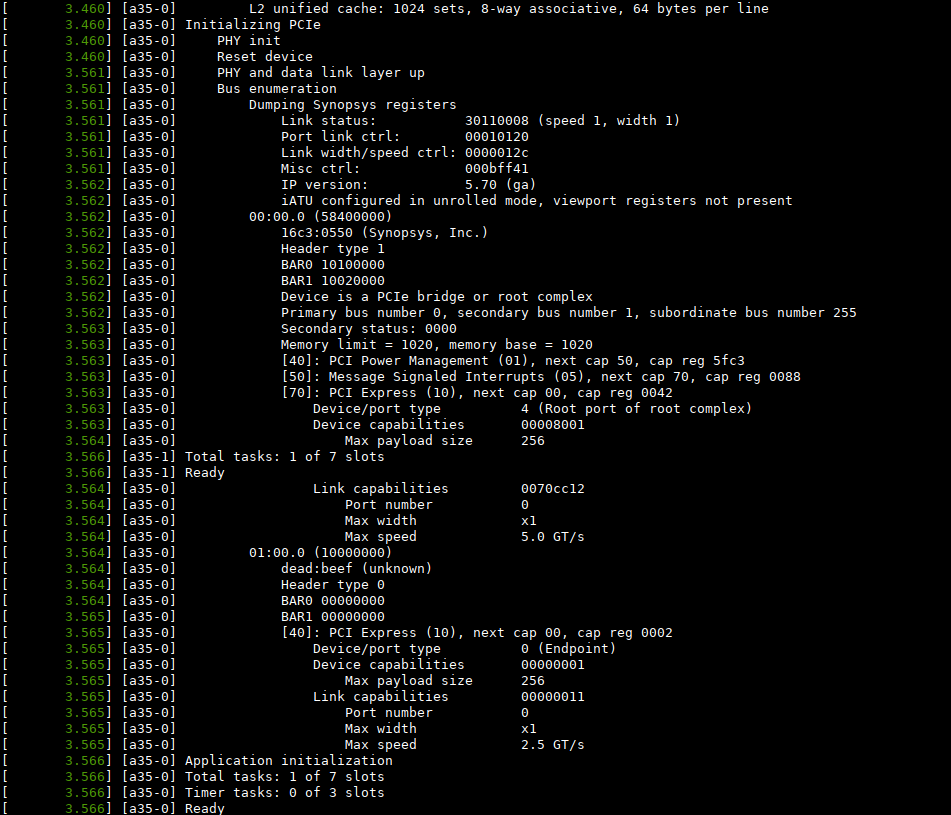
Task: Select the Link status value 30110008
Action: tap(497, 120)
